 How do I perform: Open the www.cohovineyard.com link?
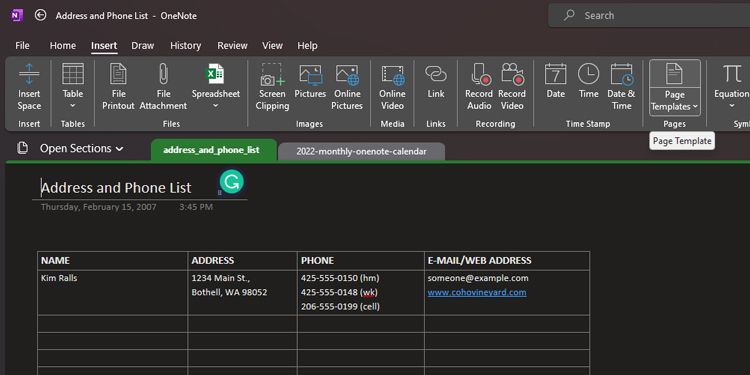pos(477,292)
